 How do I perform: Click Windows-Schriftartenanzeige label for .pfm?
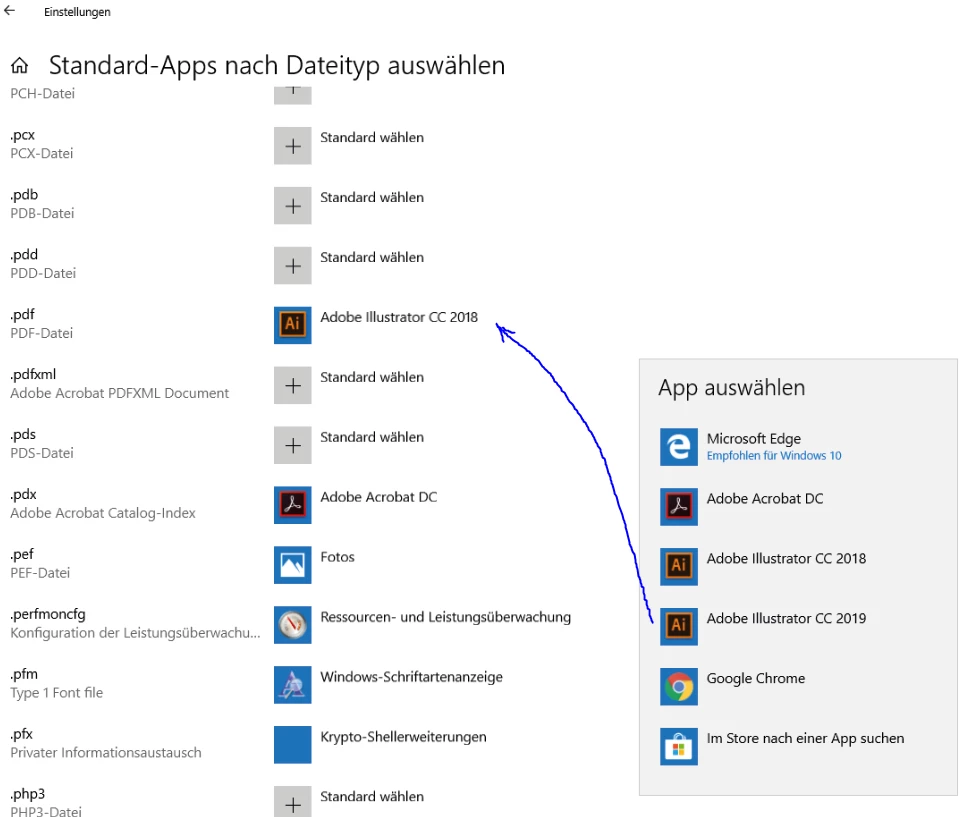pyautogui.click(x=411, y=677)
